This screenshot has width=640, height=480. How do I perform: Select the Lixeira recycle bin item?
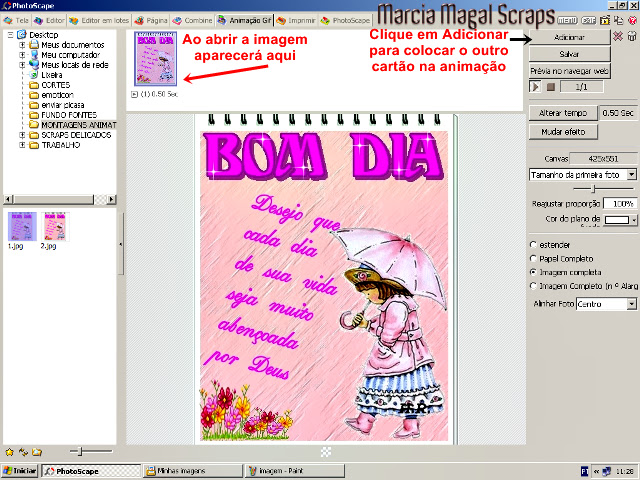tap(46, 75)
